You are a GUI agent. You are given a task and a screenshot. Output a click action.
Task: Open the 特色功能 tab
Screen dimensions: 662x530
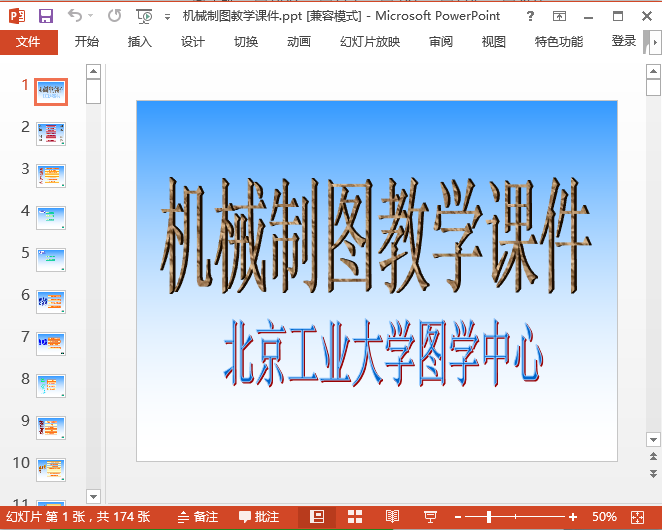pos(559,42)
